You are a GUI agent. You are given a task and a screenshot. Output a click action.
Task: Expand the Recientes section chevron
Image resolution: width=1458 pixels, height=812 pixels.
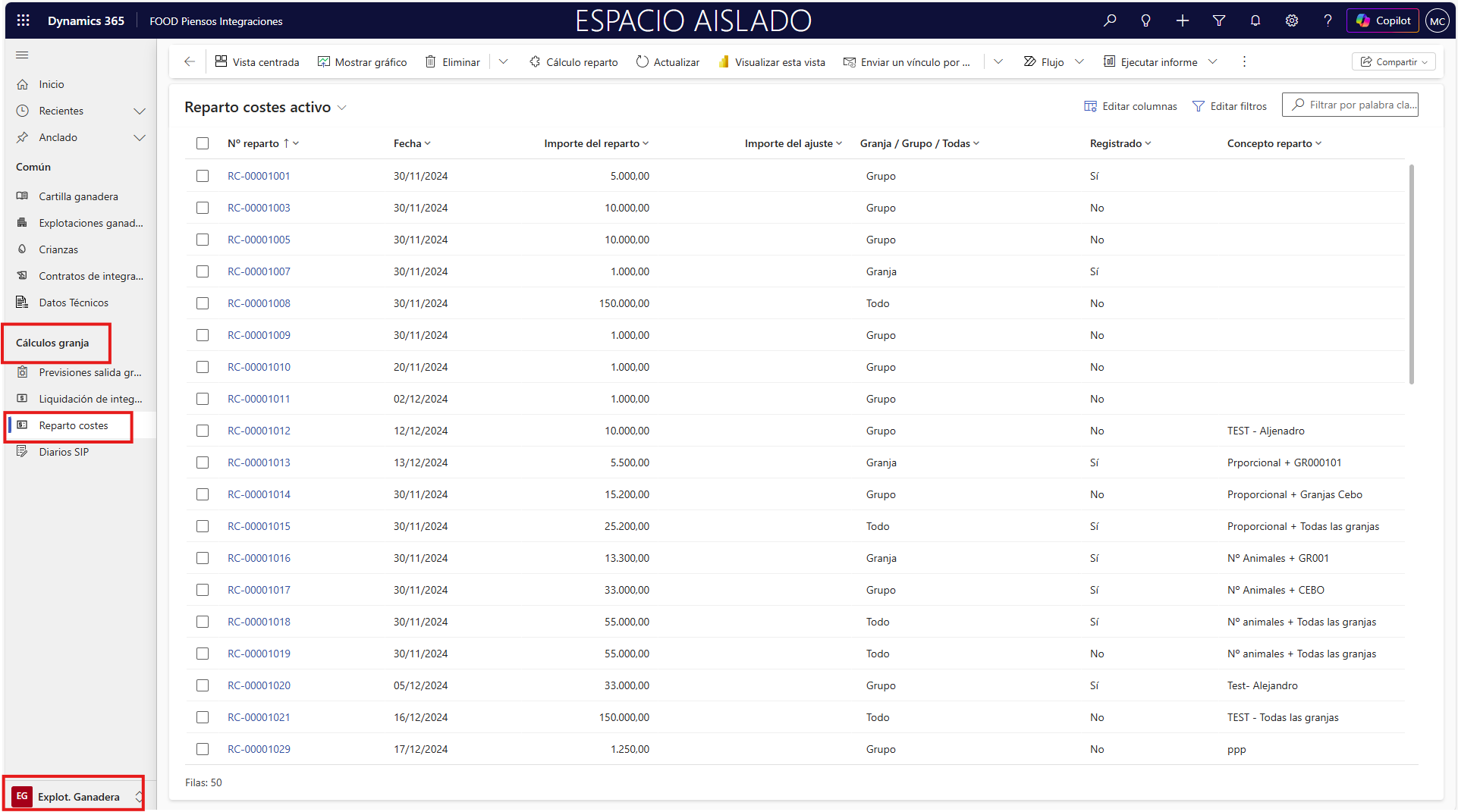(x=140, y=111)
